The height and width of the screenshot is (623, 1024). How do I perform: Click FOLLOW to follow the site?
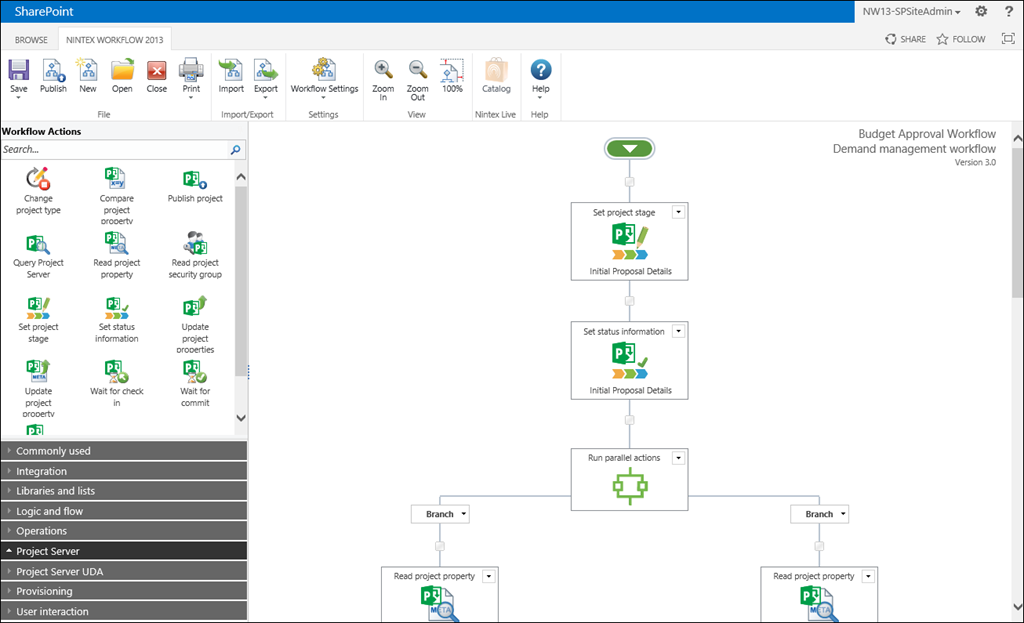pyautogui.click(x=961, y=39)
